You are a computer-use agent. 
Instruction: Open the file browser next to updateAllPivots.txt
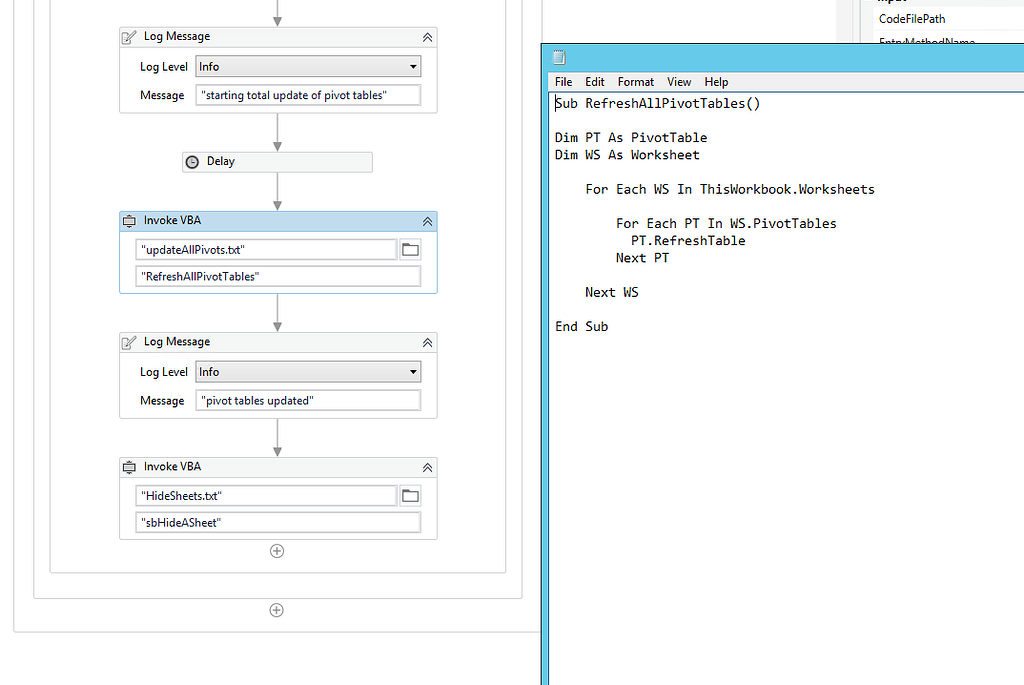[x=410, y=247]
